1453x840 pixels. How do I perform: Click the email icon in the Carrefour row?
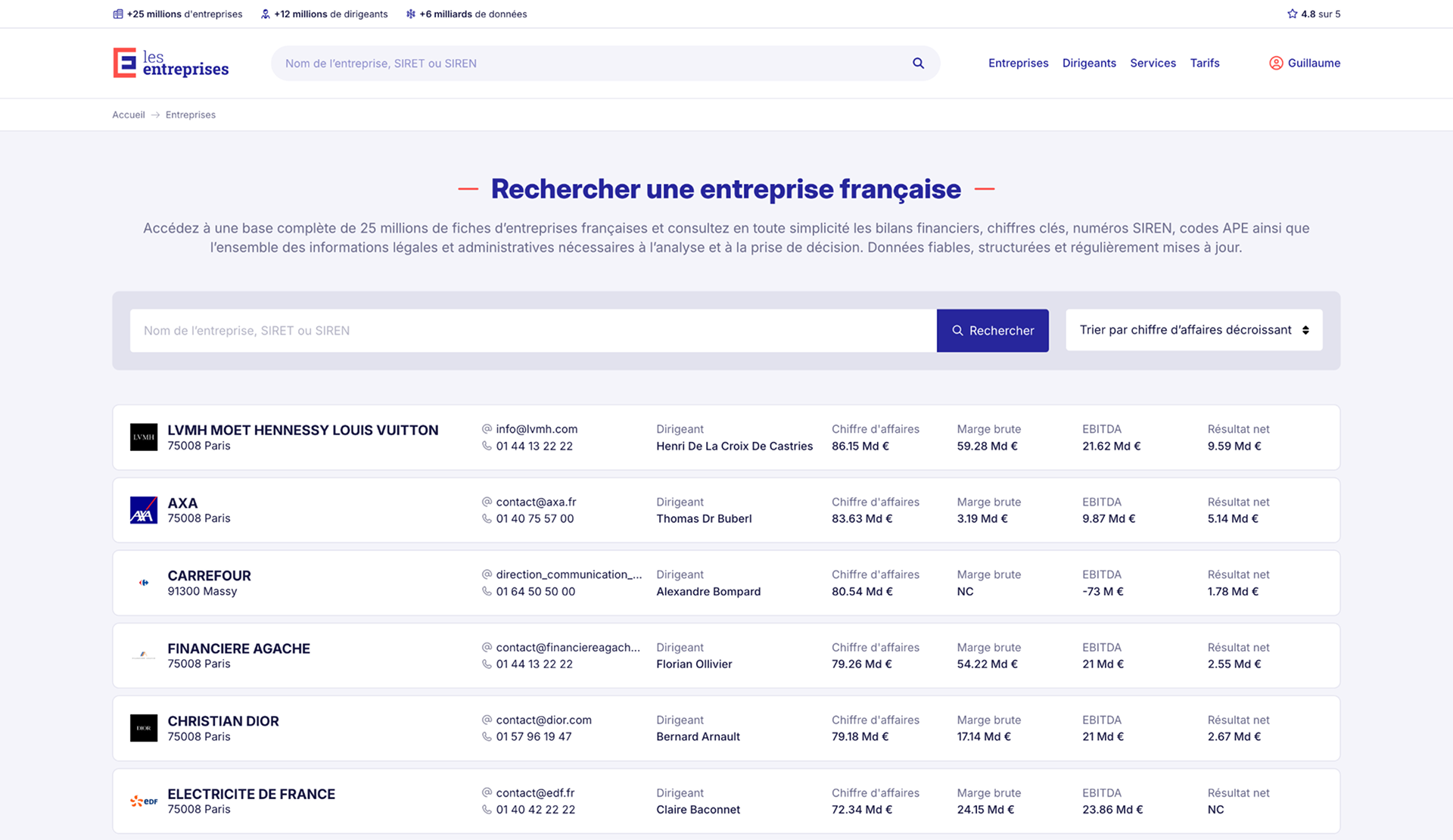(487, 574)
